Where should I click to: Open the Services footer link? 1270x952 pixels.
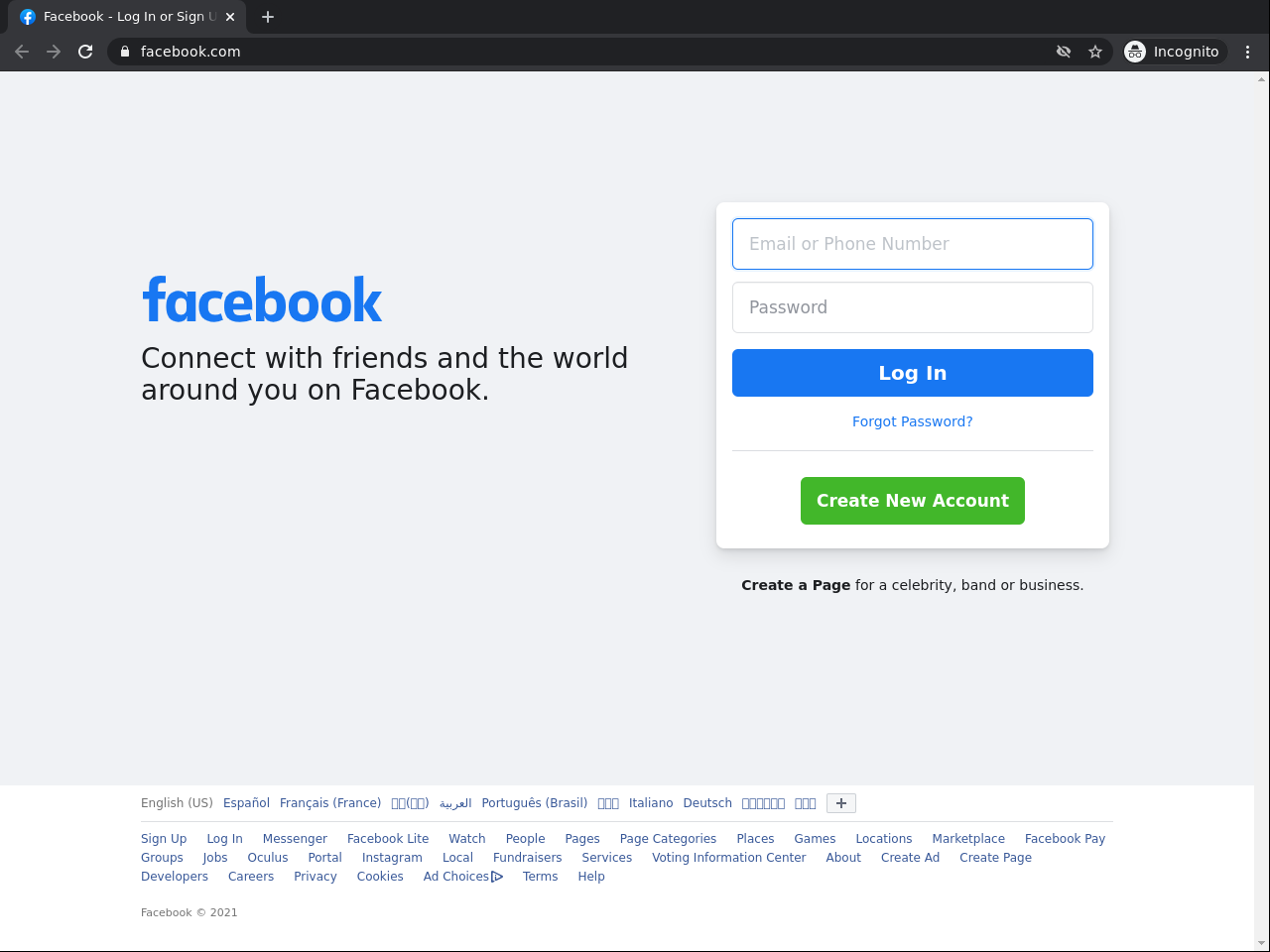pyautogui.click(x=607, y=858)
